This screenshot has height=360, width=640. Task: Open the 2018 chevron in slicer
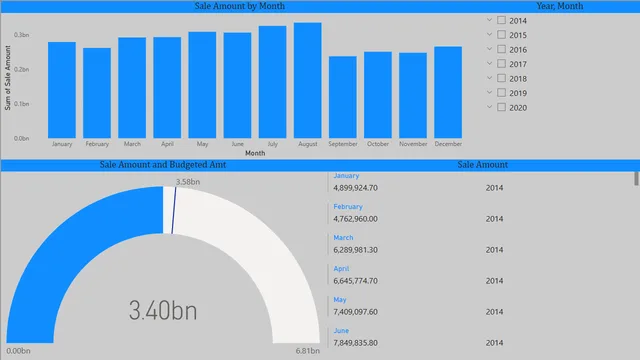coord(489,78)
